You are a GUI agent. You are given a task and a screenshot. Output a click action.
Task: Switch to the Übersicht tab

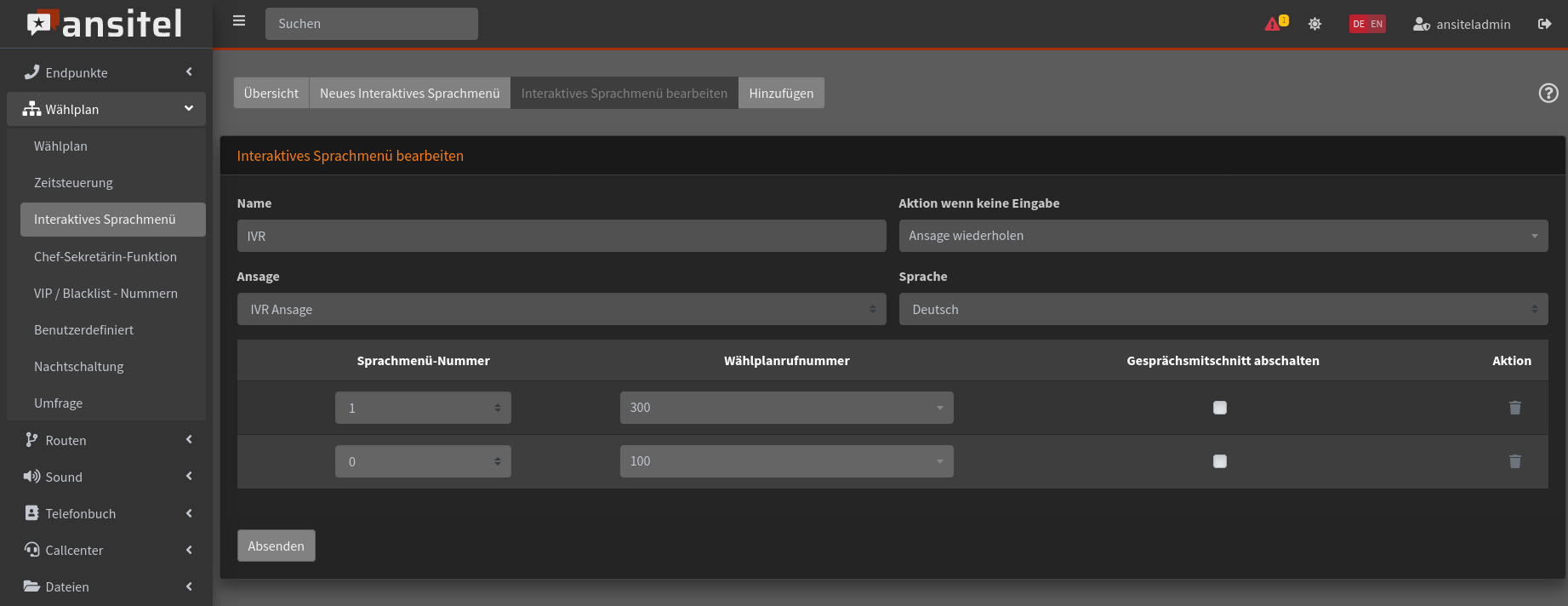click(271, 93)
